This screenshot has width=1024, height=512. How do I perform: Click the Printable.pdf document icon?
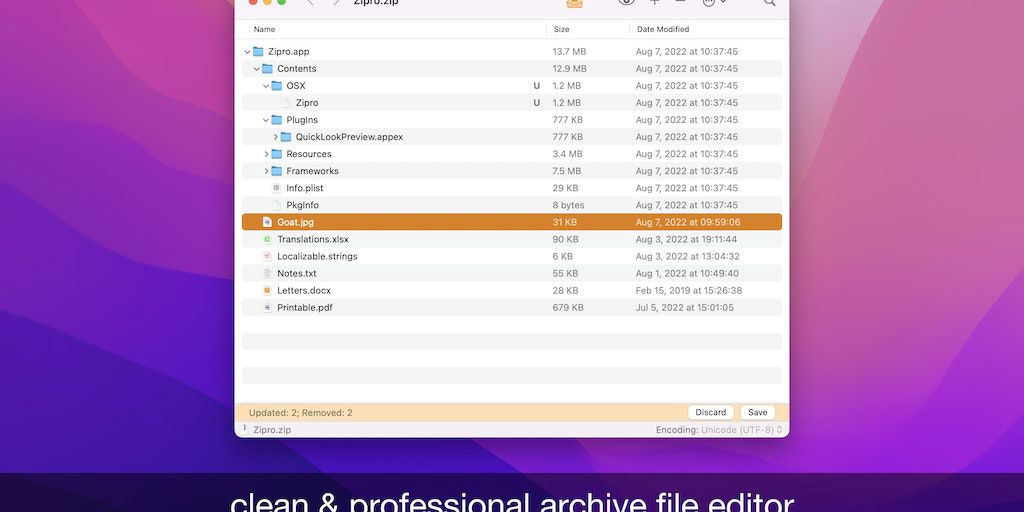tap(267, 307)
